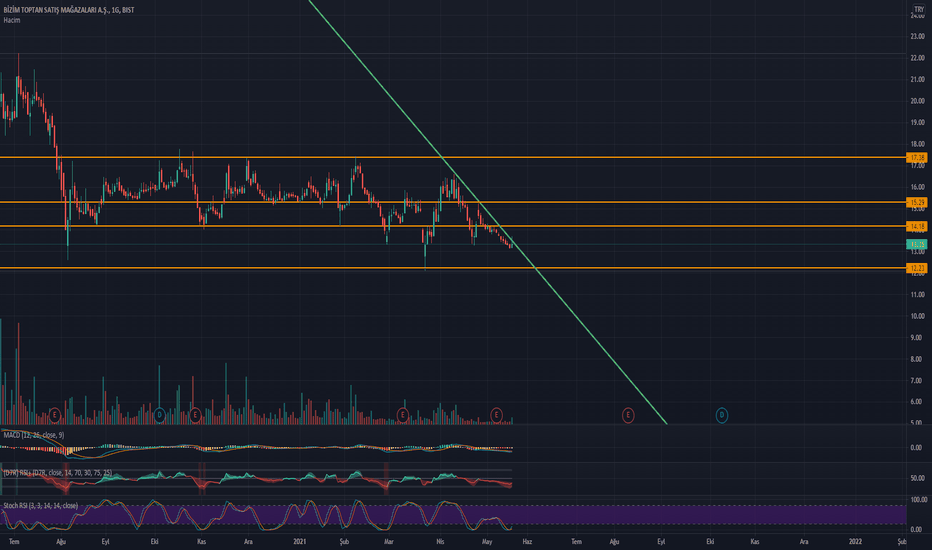Image resolution: width=932 pixels, height=550 pixels.
Task: Open the earnings E marker near May 2021
Action: click(x=496, y=414)
